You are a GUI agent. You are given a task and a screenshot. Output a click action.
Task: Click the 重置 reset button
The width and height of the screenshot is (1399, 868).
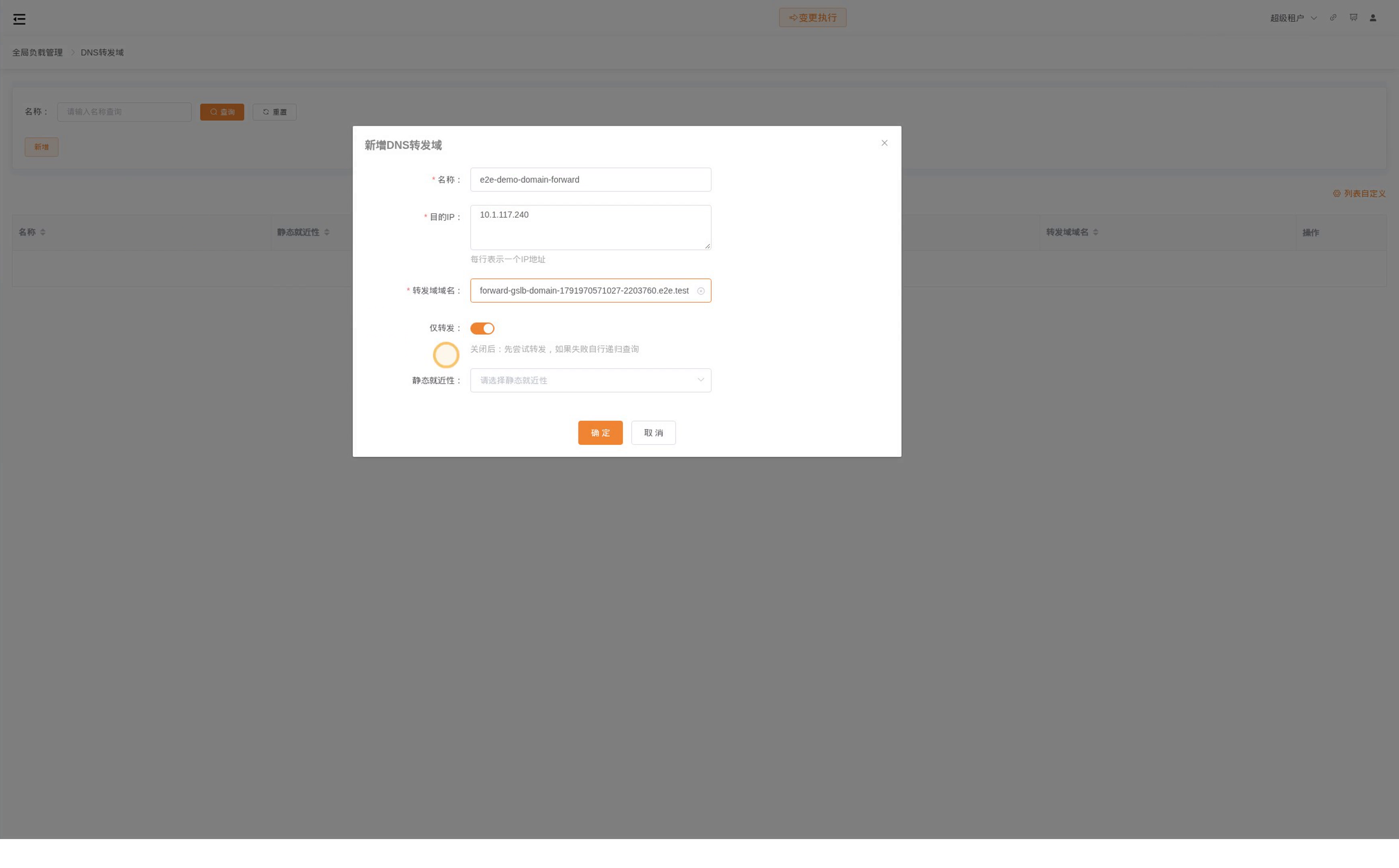click(274, 112)
